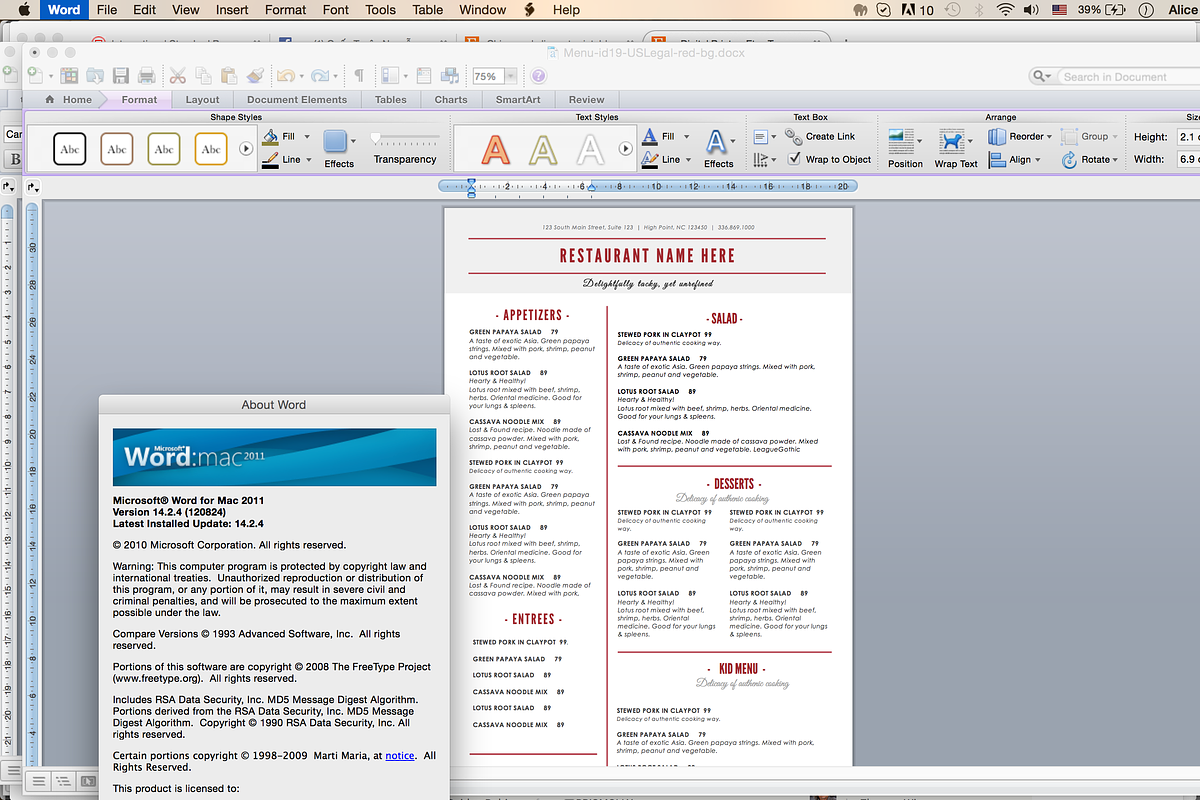Adjust the Transparency slider
Screen dimensions: 1200x800
[405, 137]
